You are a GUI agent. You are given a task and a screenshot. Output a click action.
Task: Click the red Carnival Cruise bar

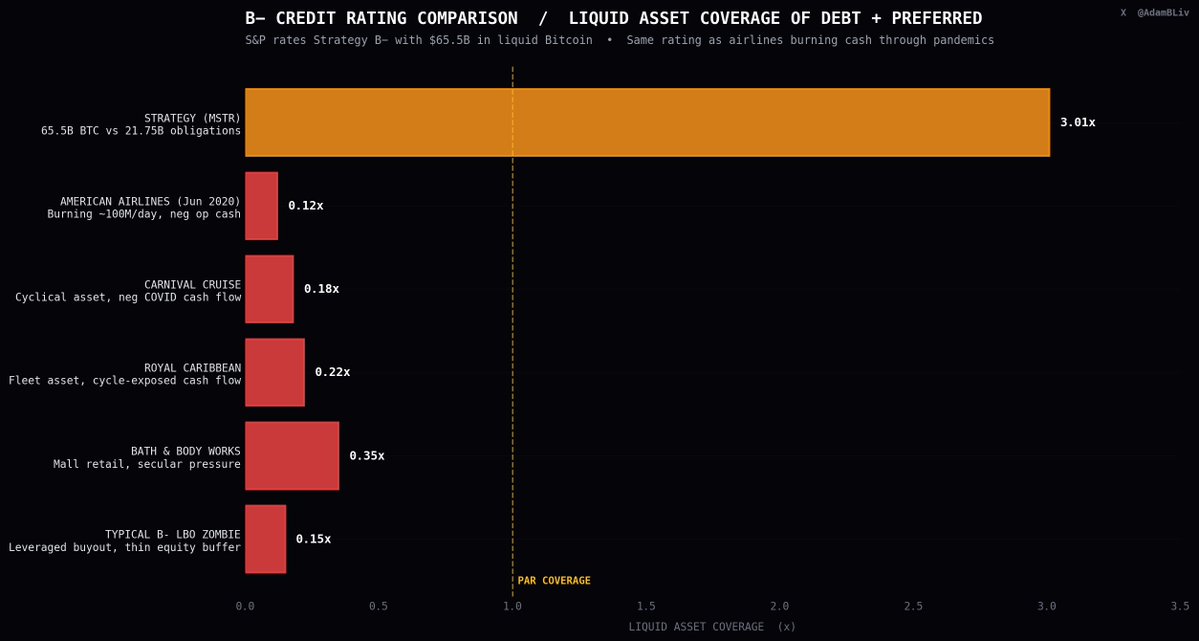click(269, 289)
